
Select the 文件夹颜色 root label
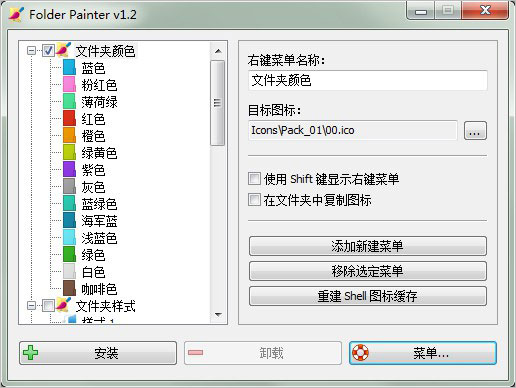click(105, 51)
